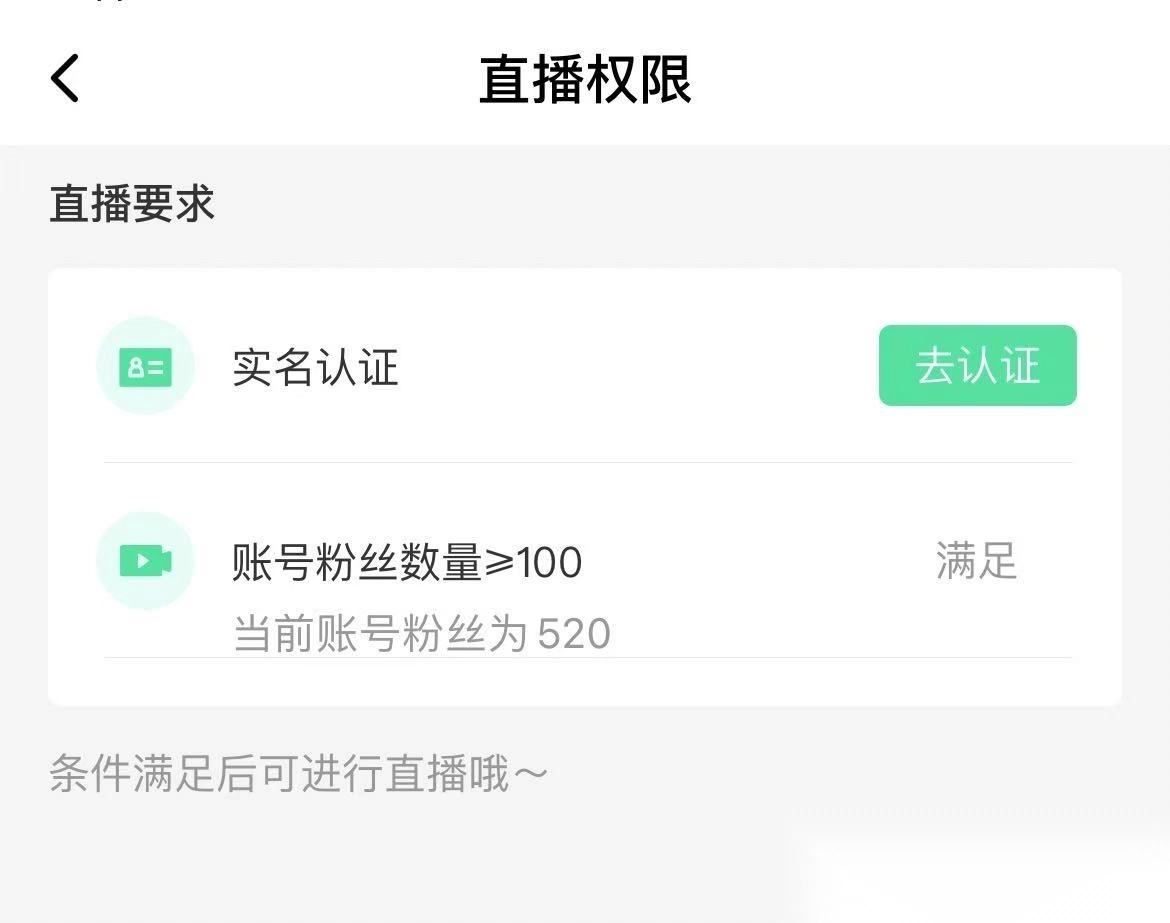This screenshot has width=1170, height=923.
Task: Tap the 条件满足后可进行直播哦～ hint text
Action: coord(298,775)
